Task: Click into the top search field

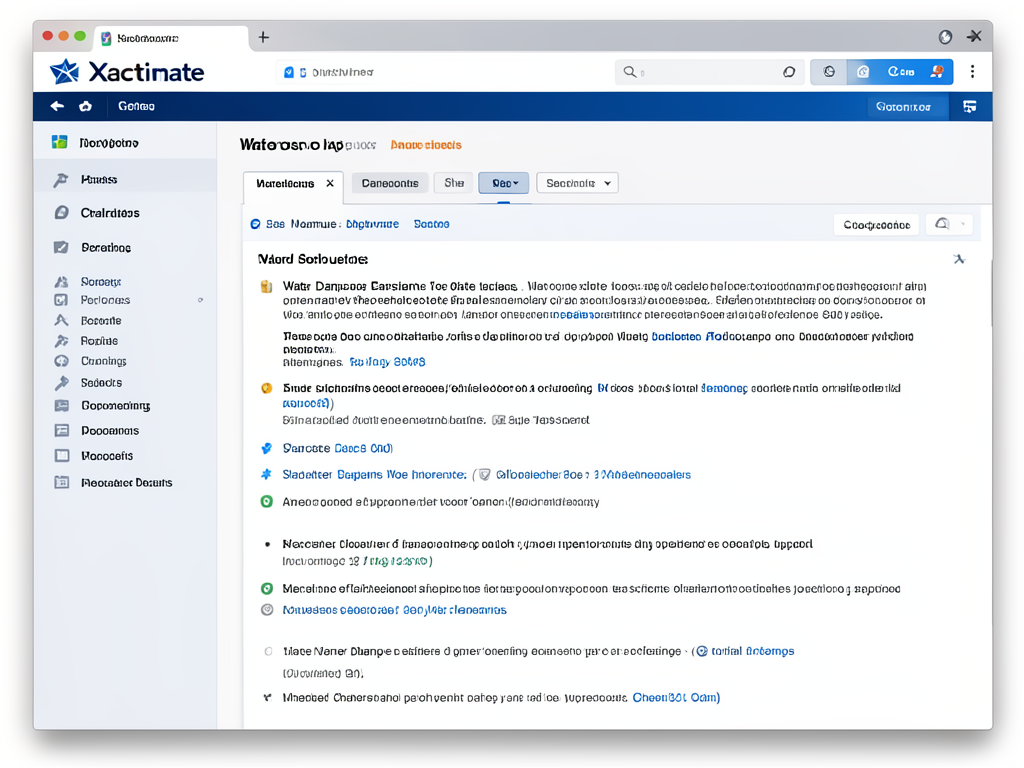Action: point(700,72)
